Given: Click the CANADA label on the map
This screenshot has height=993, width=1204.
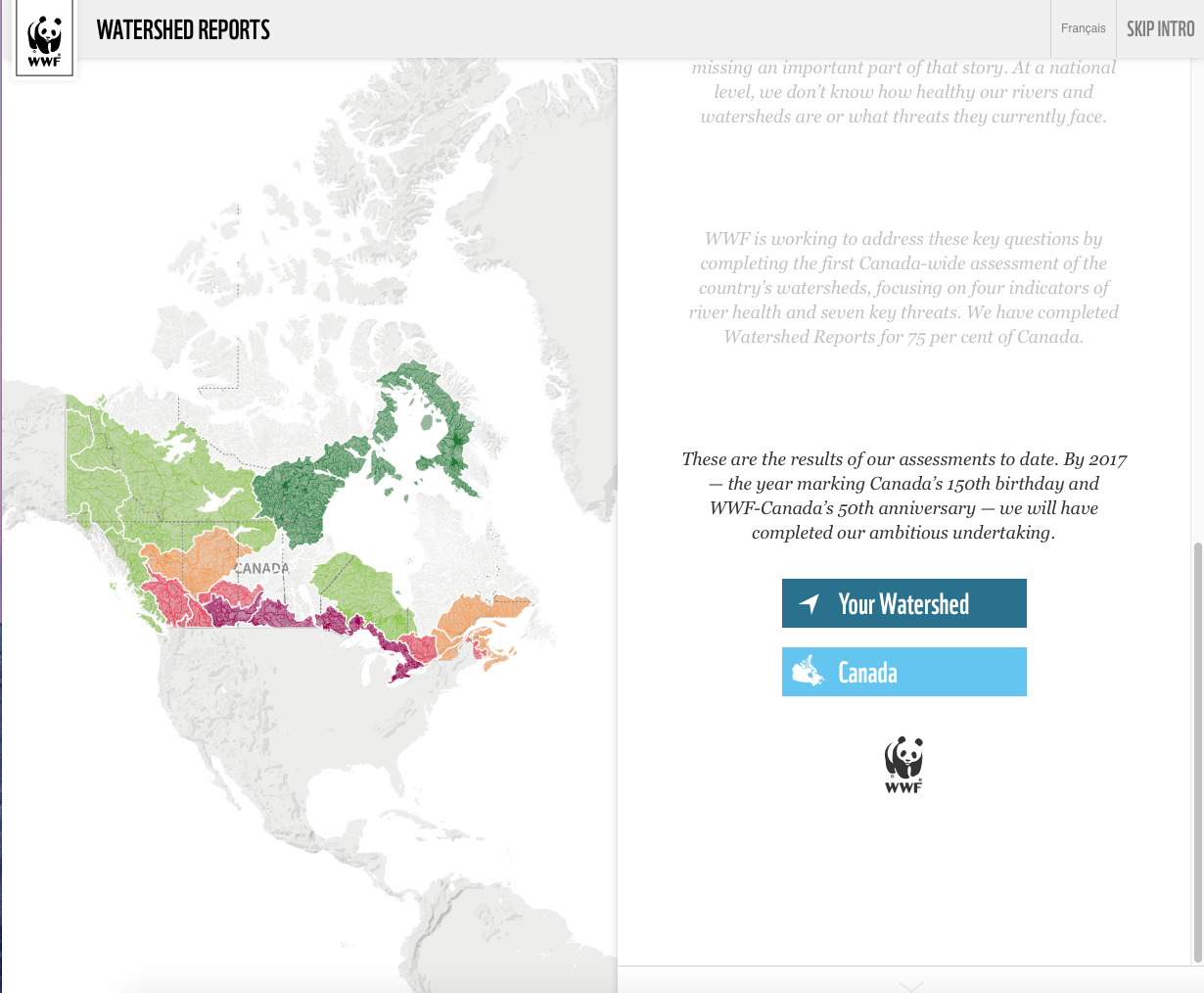Looking at the screenshot, I should pyautogui.click(x=262, y=568).
